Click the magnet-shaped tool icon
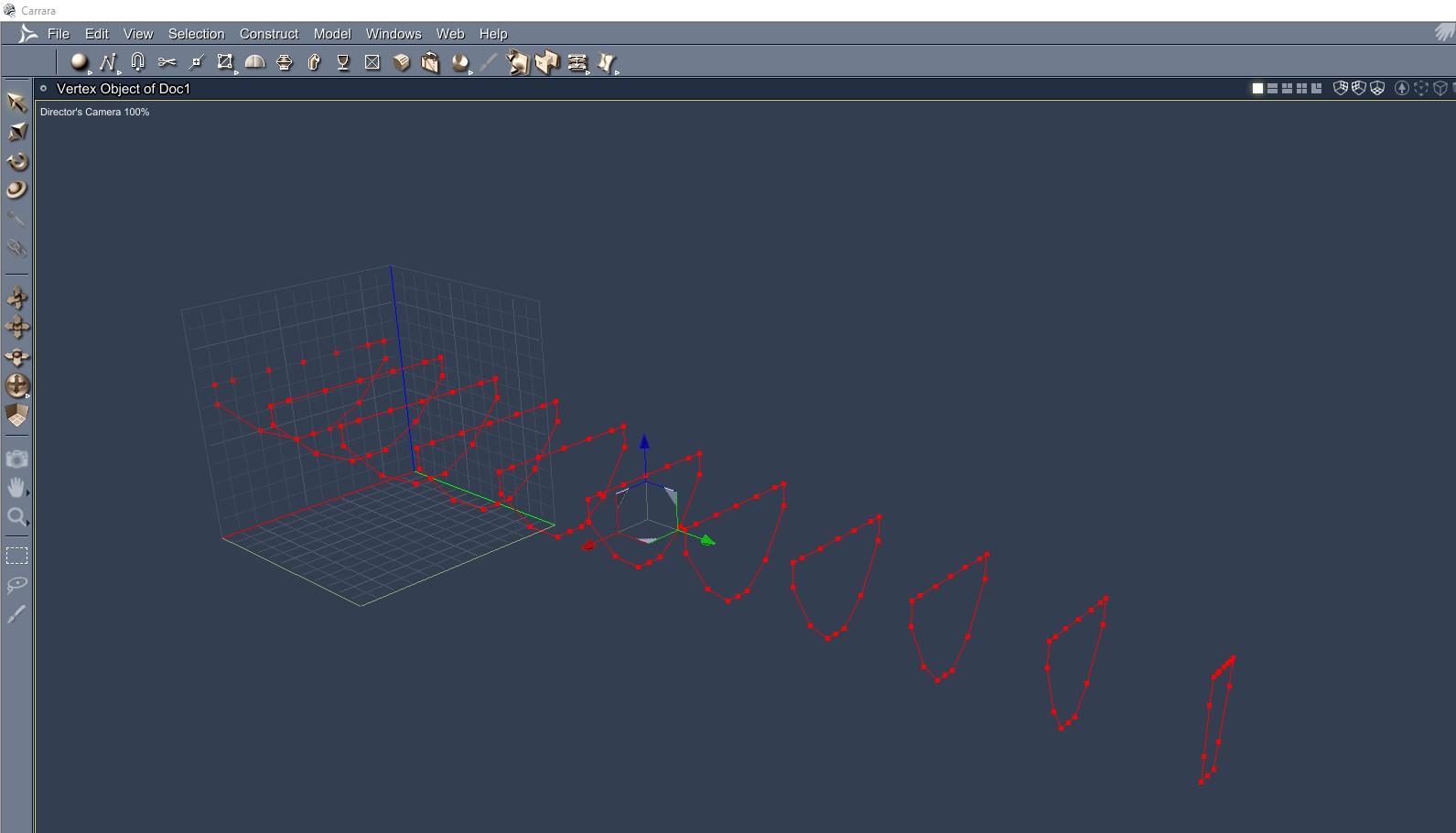This screenshot has height=833, width=1456. [x=137, y=62]
